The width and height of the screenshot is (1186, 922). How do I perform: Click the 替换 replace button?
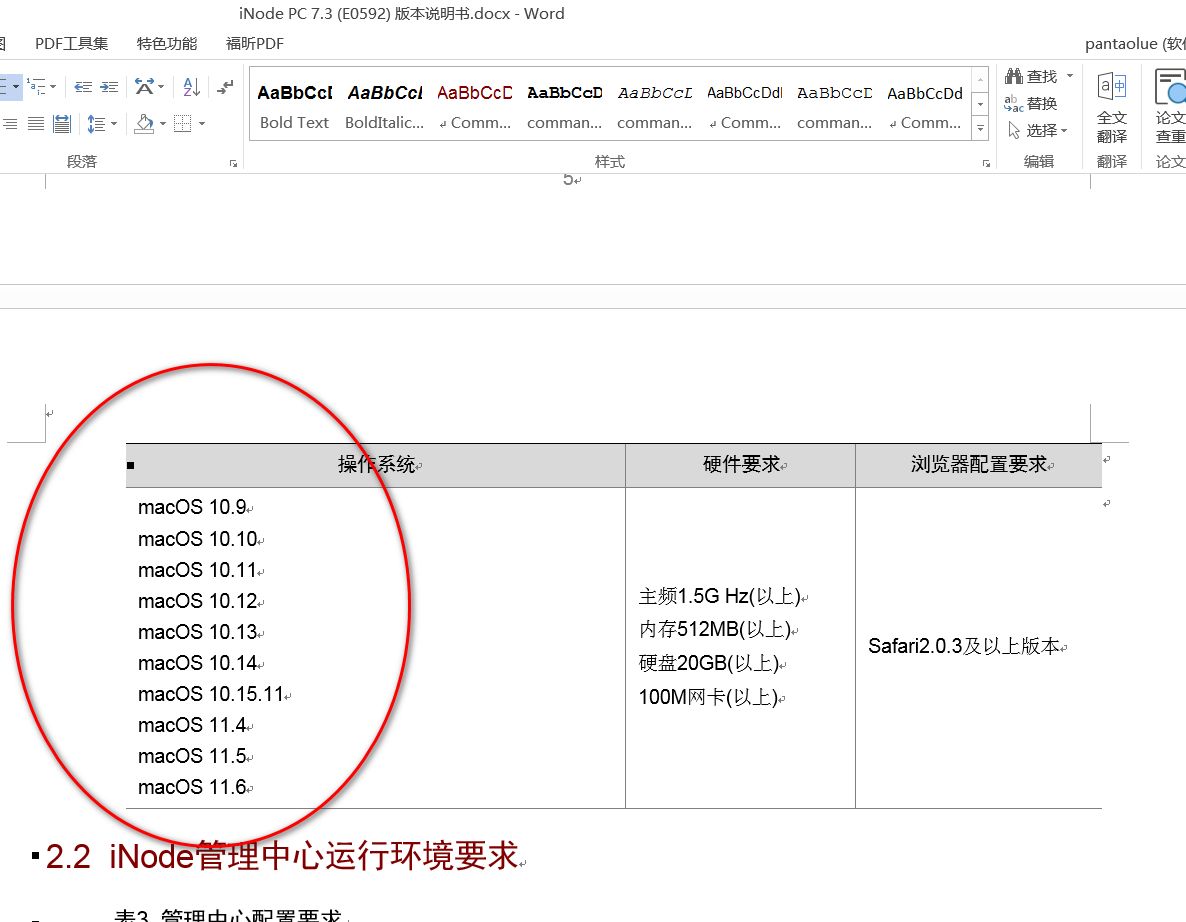[1030, 104]
